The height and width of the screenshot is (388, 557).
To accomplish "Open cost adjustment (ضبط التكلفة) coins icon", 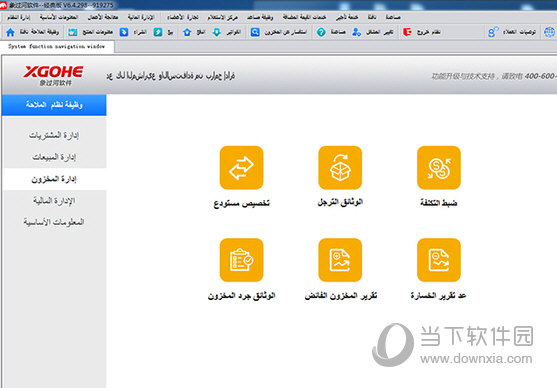I will pos(439,168).
